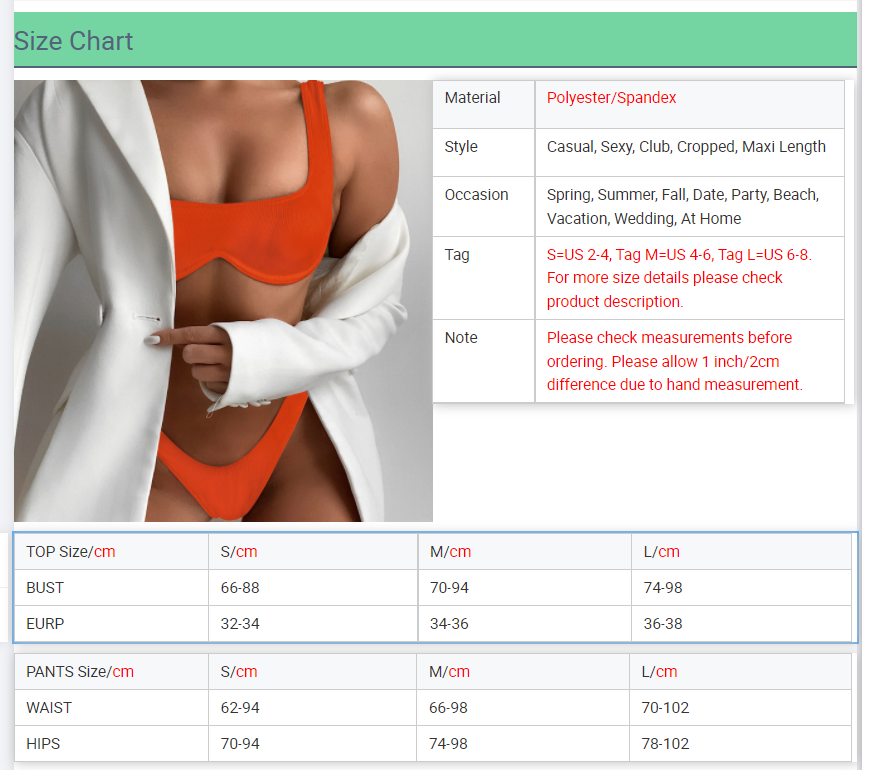Image resolution: width=869 pixels, height=770 pixels.
Task: Select the Style row value text
Action: tap(686, 147)
